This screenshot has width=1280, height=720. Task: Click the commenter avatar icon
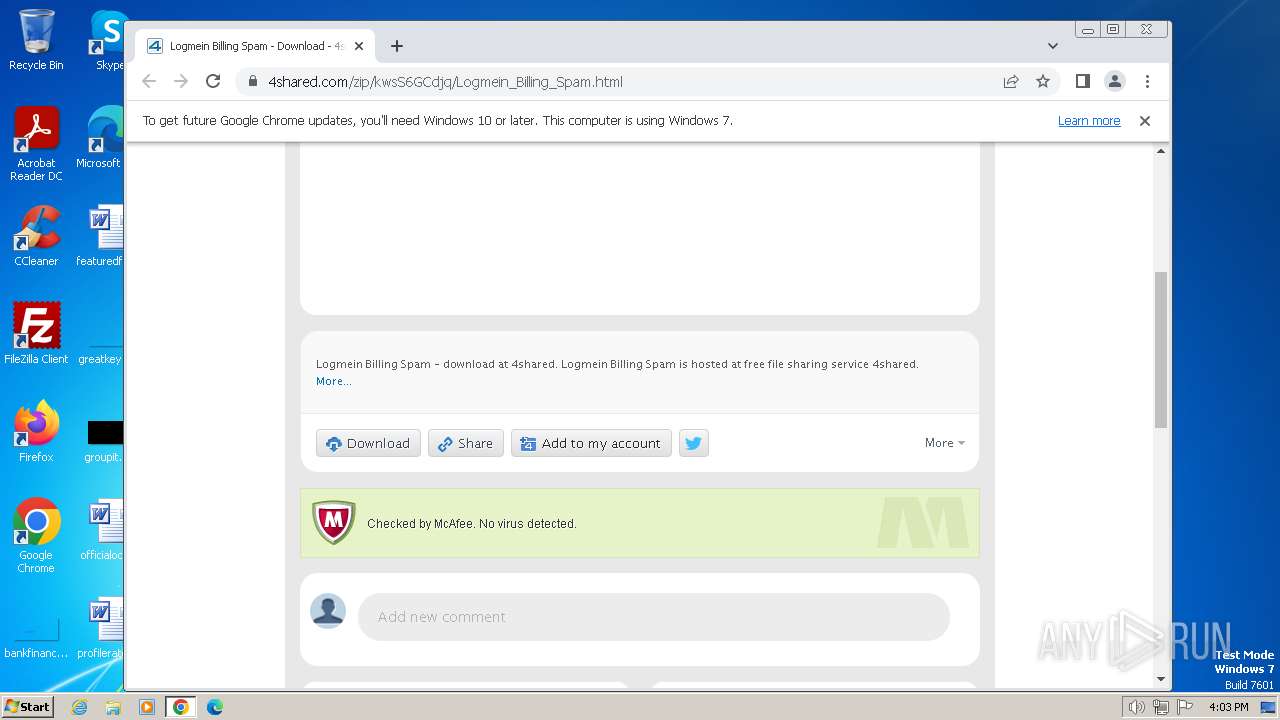(328, 611)
